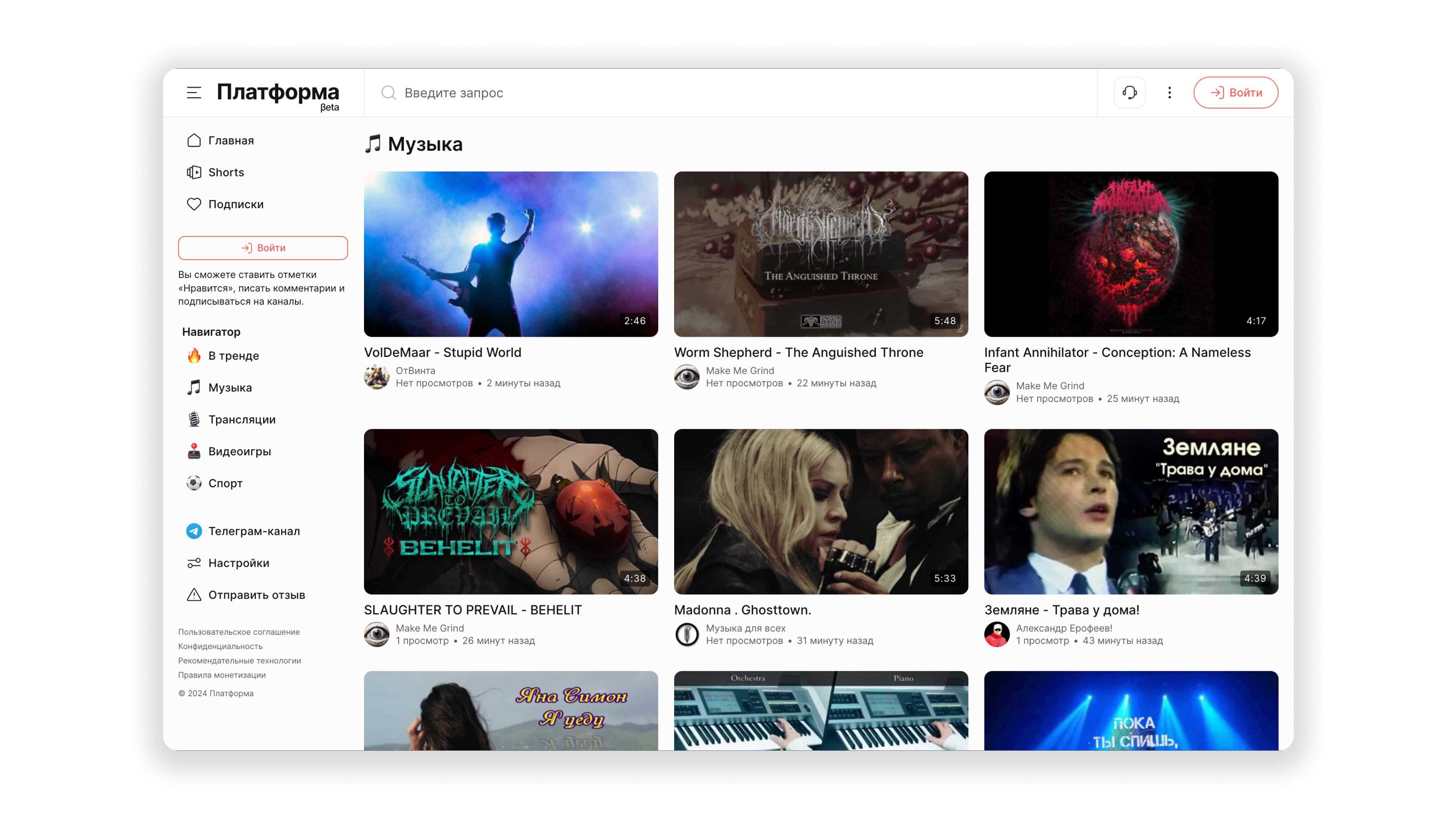This screenshot has width=1456, height=819.
Task: Open Slaughter to Prevail Behelit thumbnail
Action: pos(511,511)
